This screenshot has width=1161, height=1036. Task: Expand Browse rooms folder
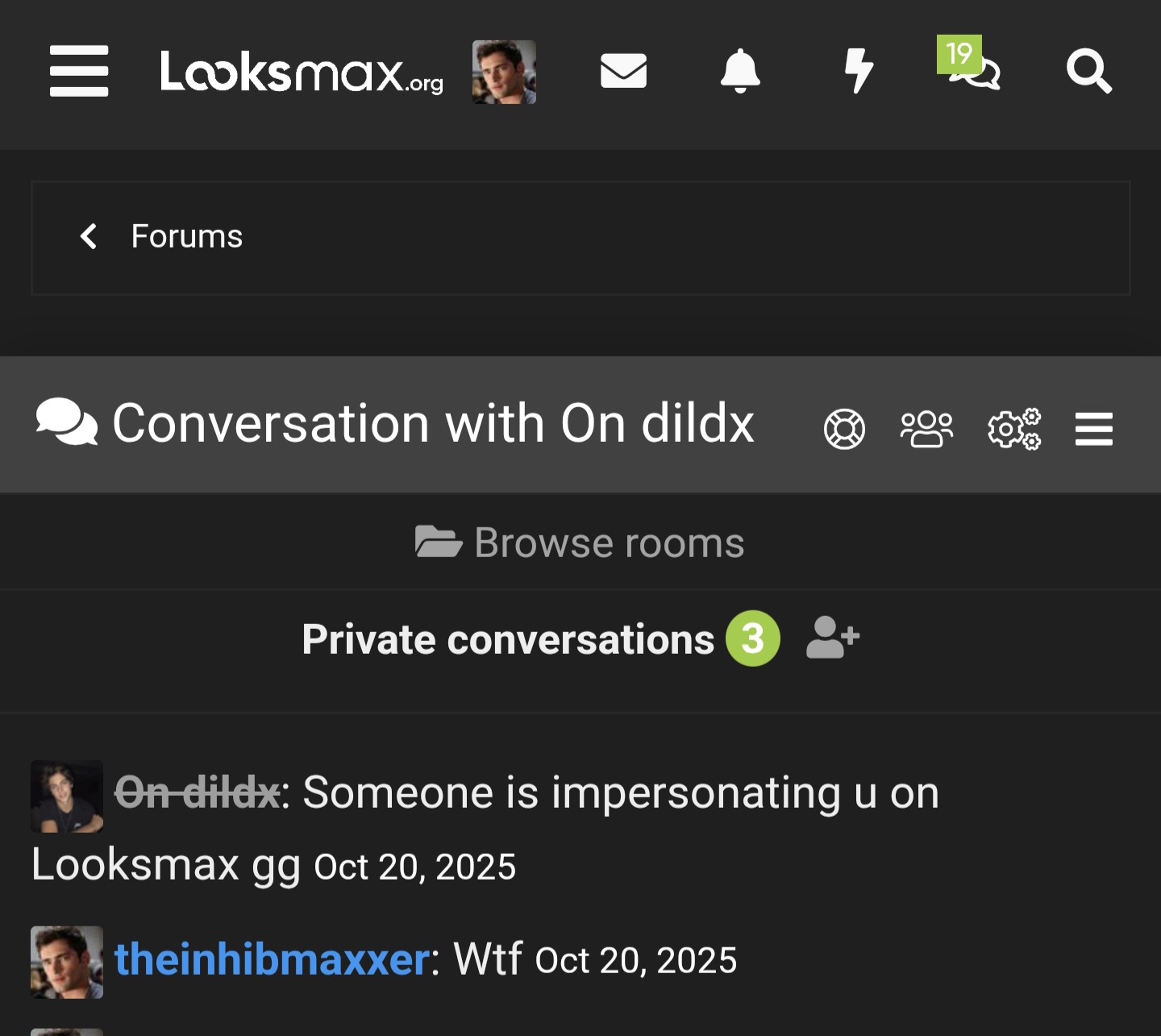[580, 543]
